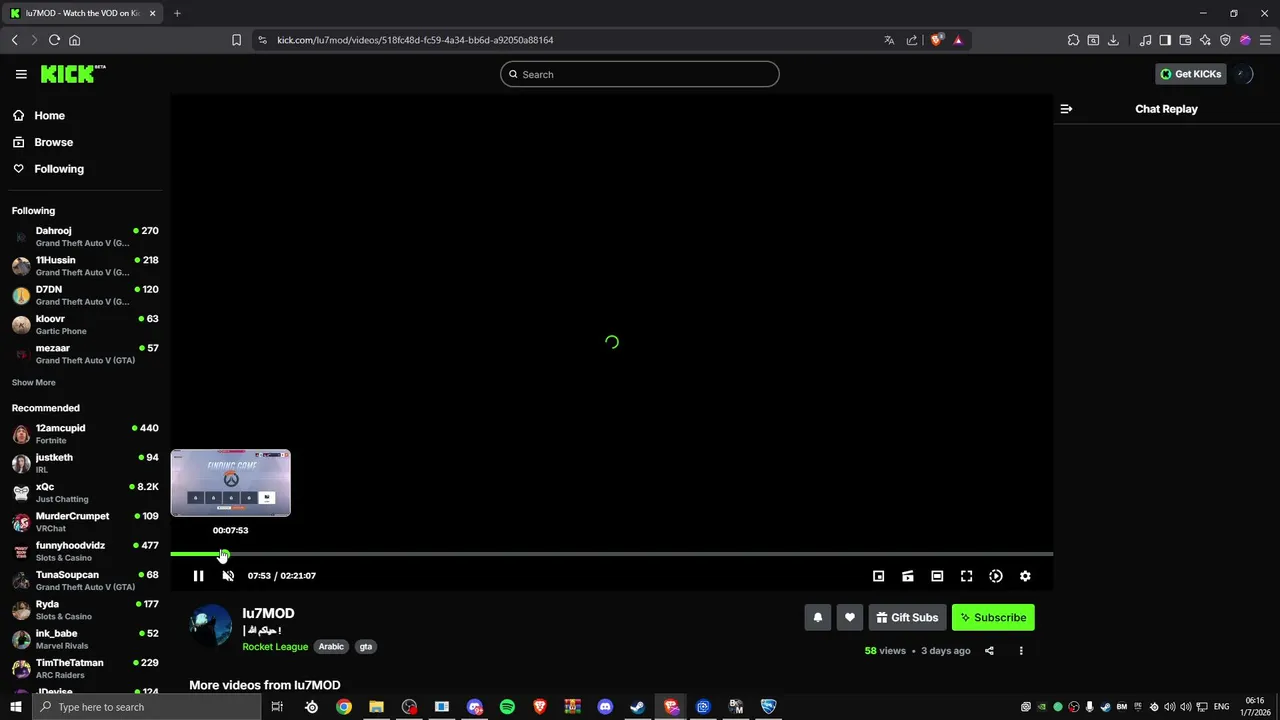Screen dimensions: 1280x720
Task: Open Brave Rewards triangle icon
Action: click(x=958, y=40)
